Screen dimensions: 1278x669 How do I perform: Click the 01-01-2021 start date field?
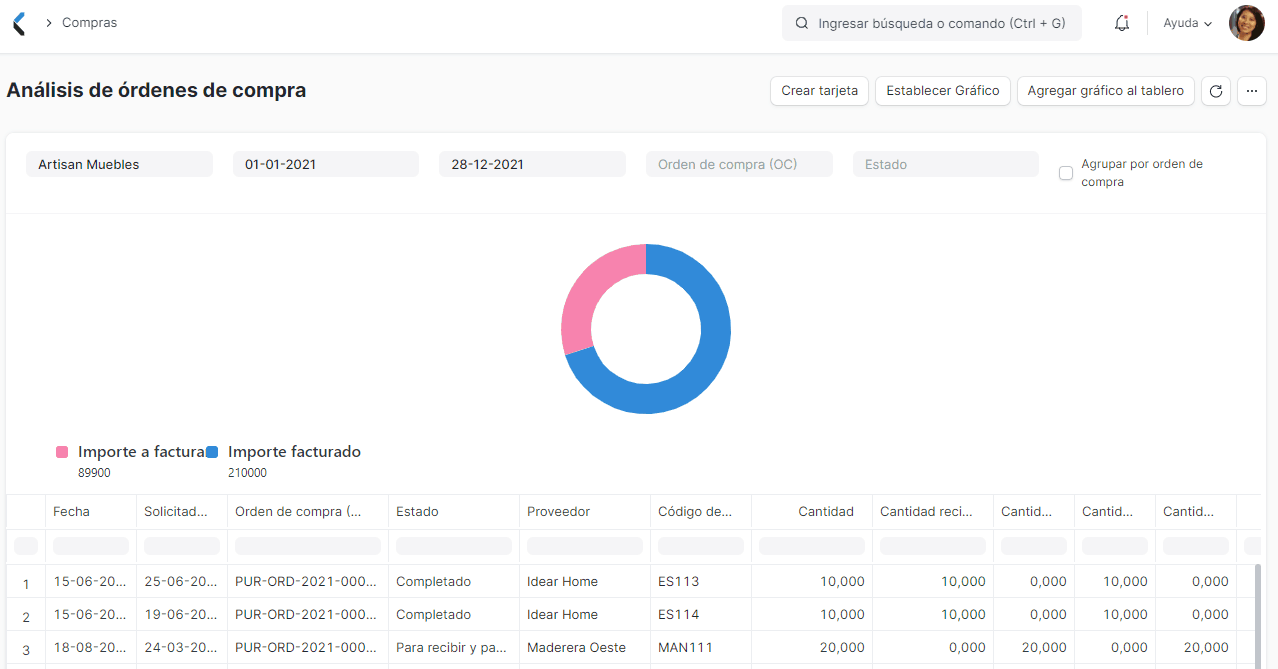326,163
